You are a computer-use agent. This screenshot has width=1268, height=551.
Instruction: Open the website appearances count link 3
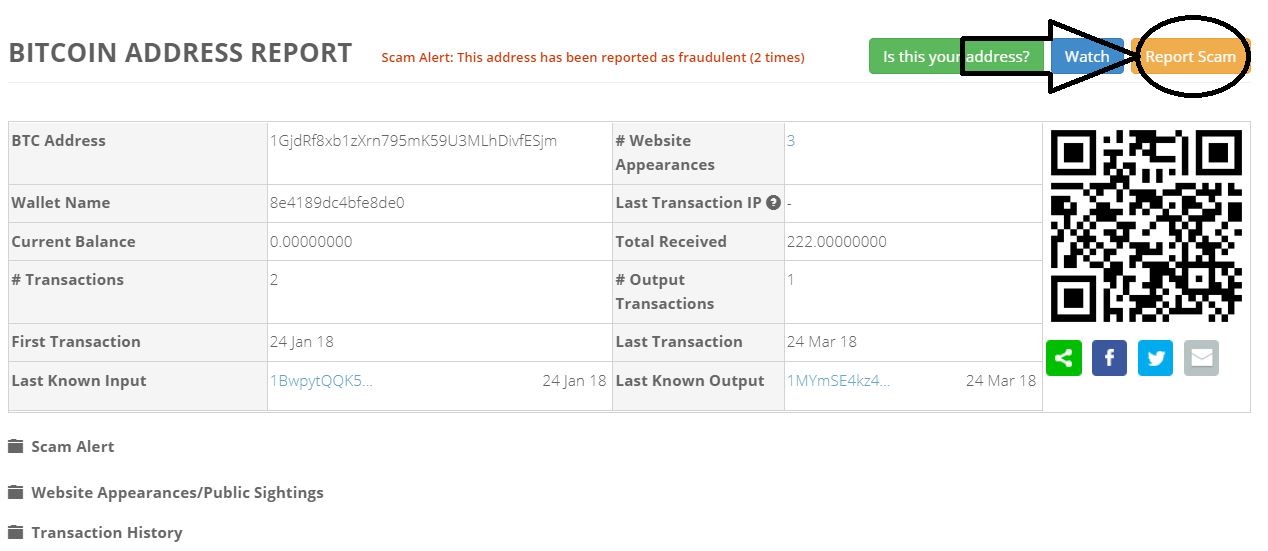tap(791, 141)
